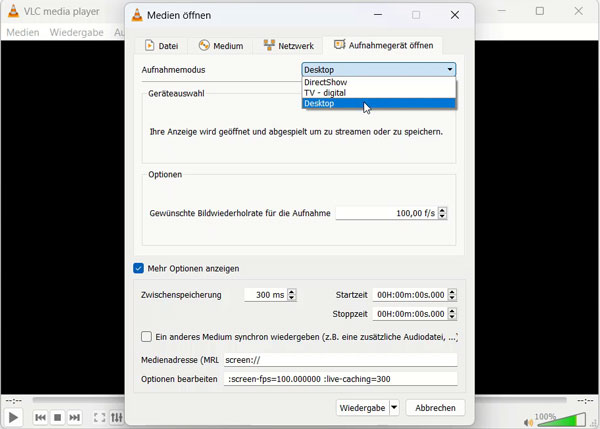The image size is (600, 429).
Task: Maximize the VLC main window
Action: tap(540, 11)
